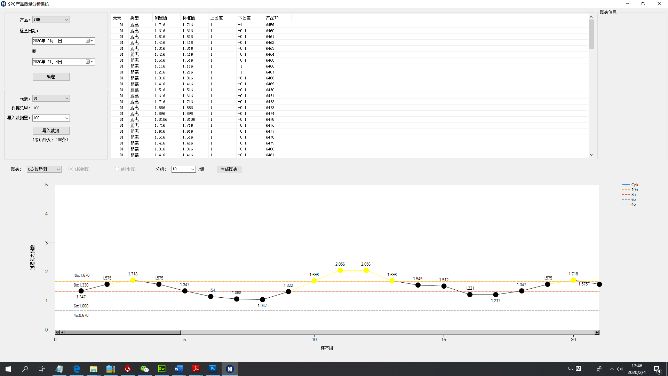Launch Microsoft Edge from the taskbar
Screen dimensions: 668x376
click(77, 369)
